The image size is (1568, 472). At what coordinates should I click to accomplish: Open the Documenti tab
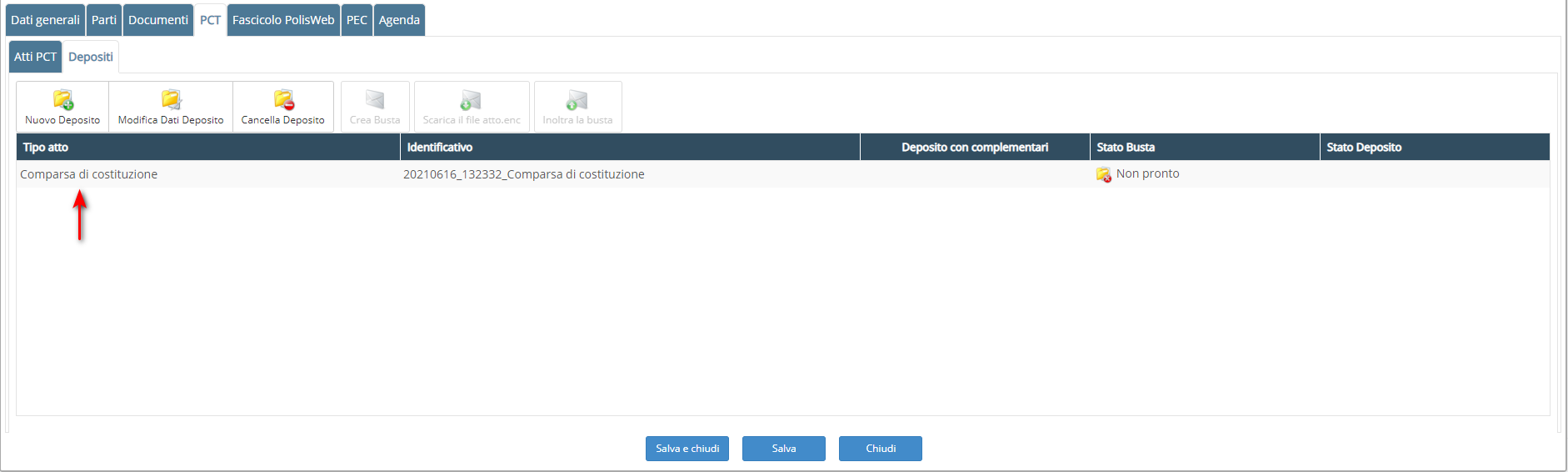[x=158, y=20]
